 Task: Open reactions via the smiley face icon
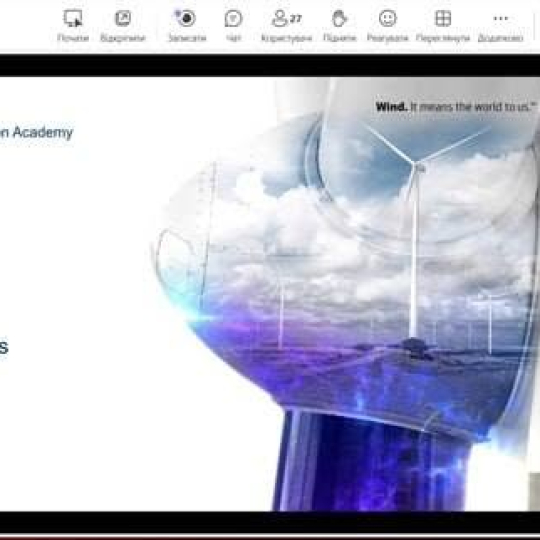click(x=387, y=18)
